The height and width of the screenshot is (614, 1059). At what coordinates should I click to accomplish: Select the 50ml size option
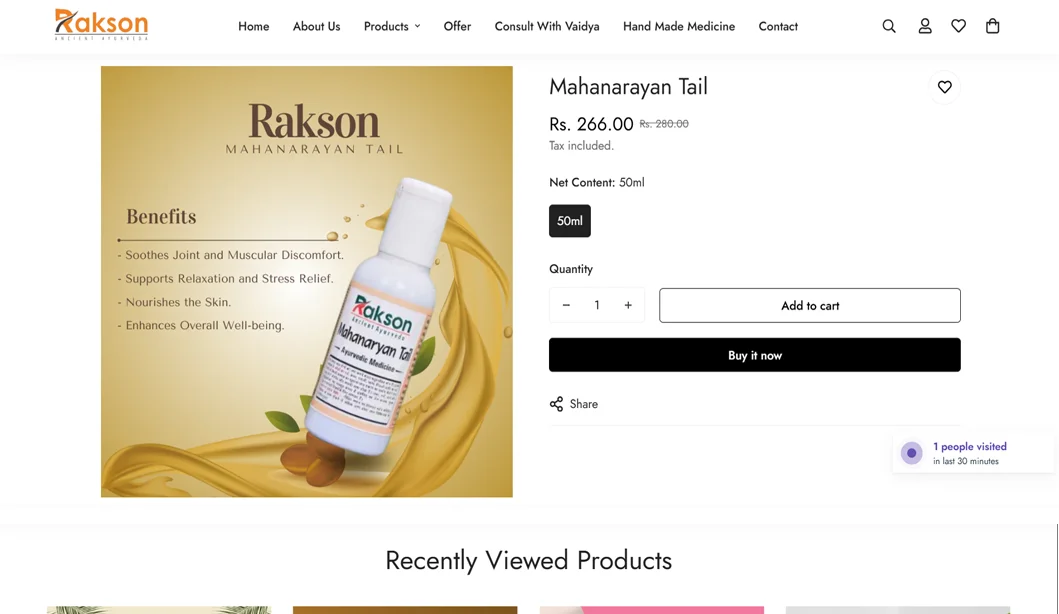point(569,221)
